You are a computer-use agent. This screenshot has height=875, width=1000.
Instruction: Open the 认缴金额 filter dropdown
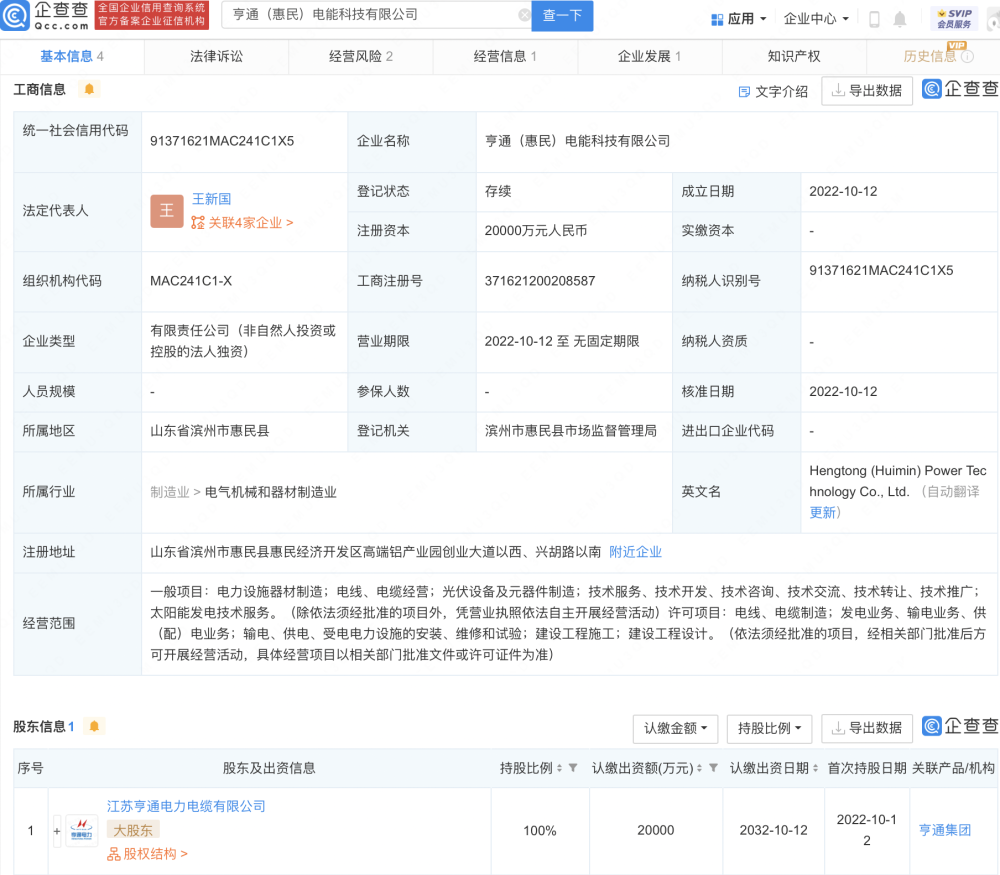675,728
